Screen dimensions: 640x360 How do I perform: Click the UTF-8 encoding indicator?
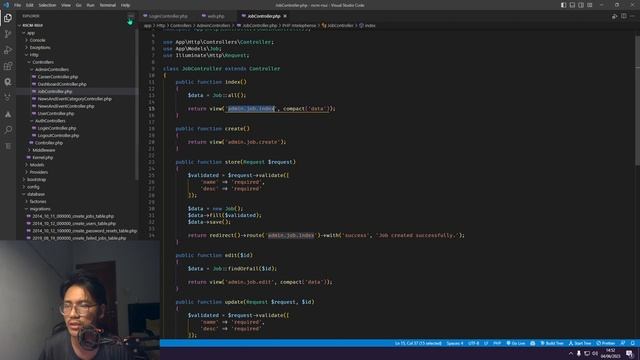click(x=473, y=344)
